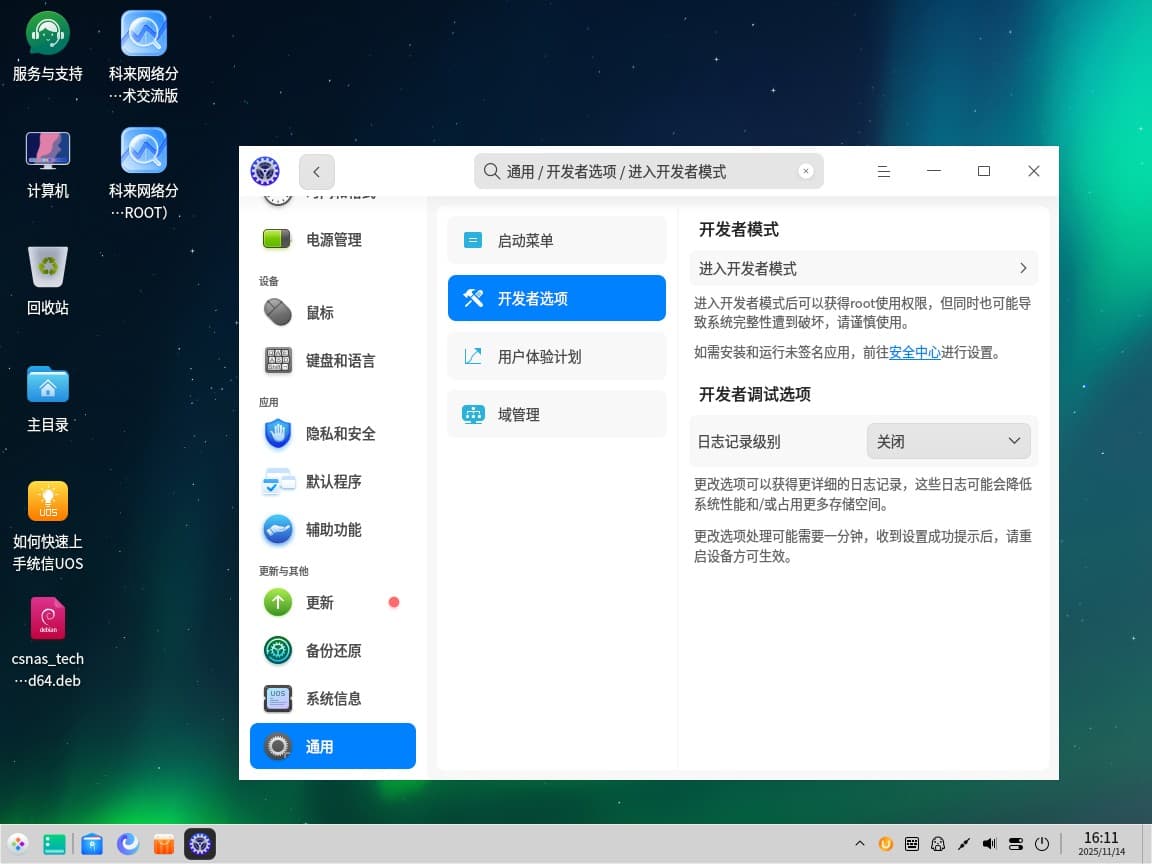Open Privacy and Security shield icon
Image resolution: width=1152 pixels, height=864 pixels.
[277, 434]
